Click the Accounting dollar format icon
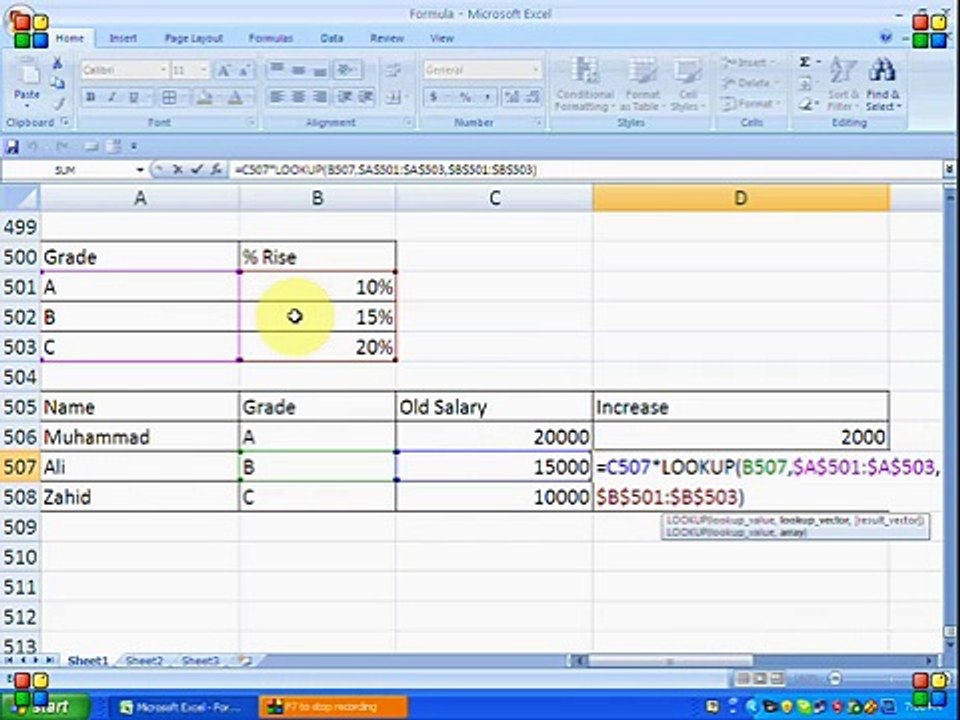This screenshot has width=960, height=720. tap(433, 97)
